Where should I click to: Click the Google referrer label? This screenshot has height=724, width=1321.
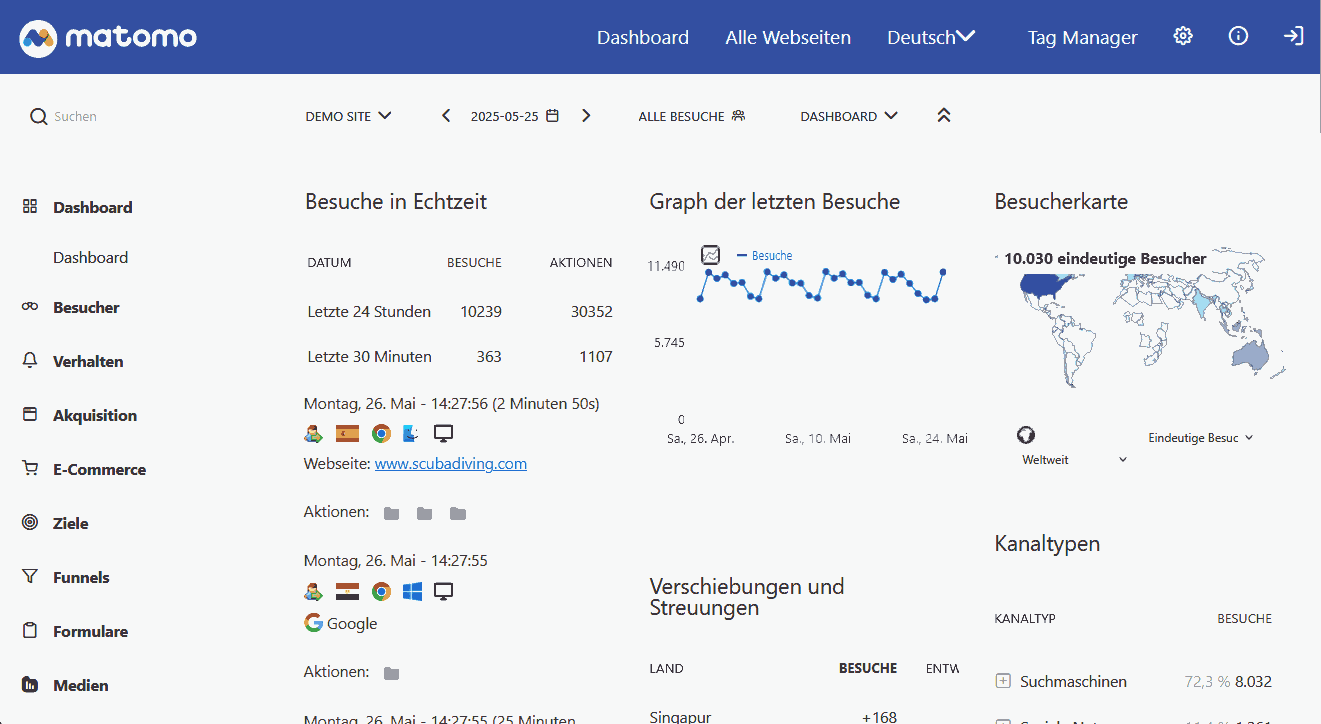(x=352, y=623)
